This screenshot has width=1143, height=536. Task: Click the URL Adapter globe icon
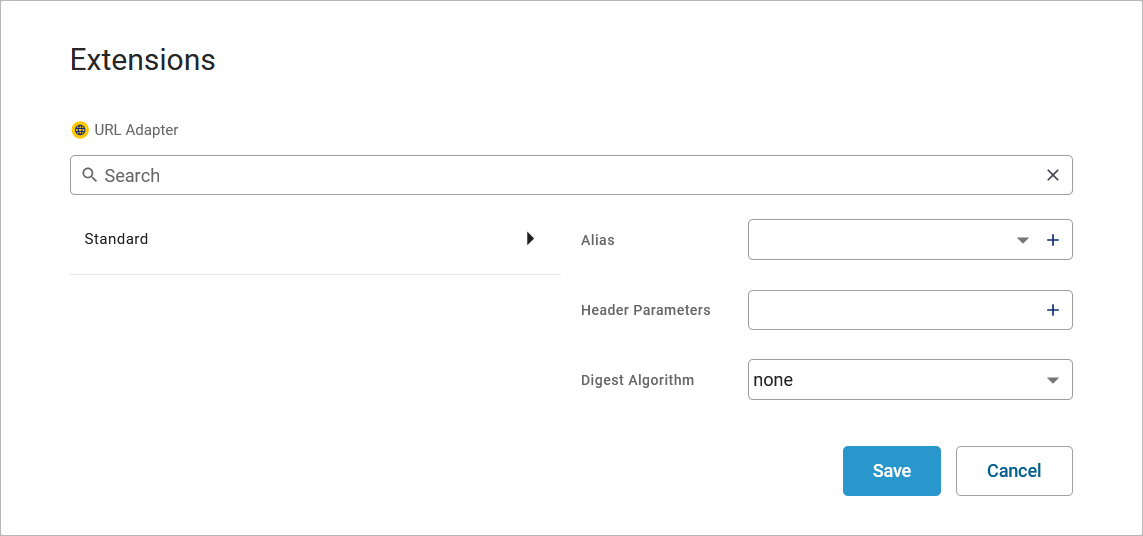[x=80, y=130]
